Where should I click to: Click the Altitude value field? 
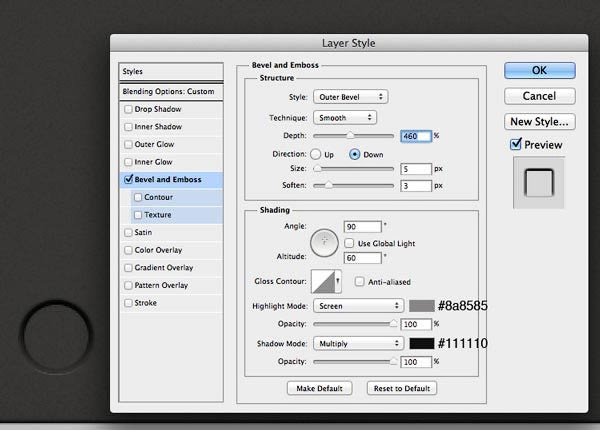pos(362,258)
